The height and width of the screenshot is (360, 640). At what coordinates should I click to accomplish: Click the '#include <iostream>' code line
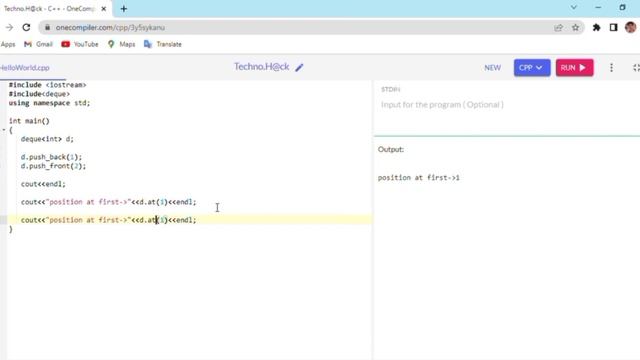[47, 85]
